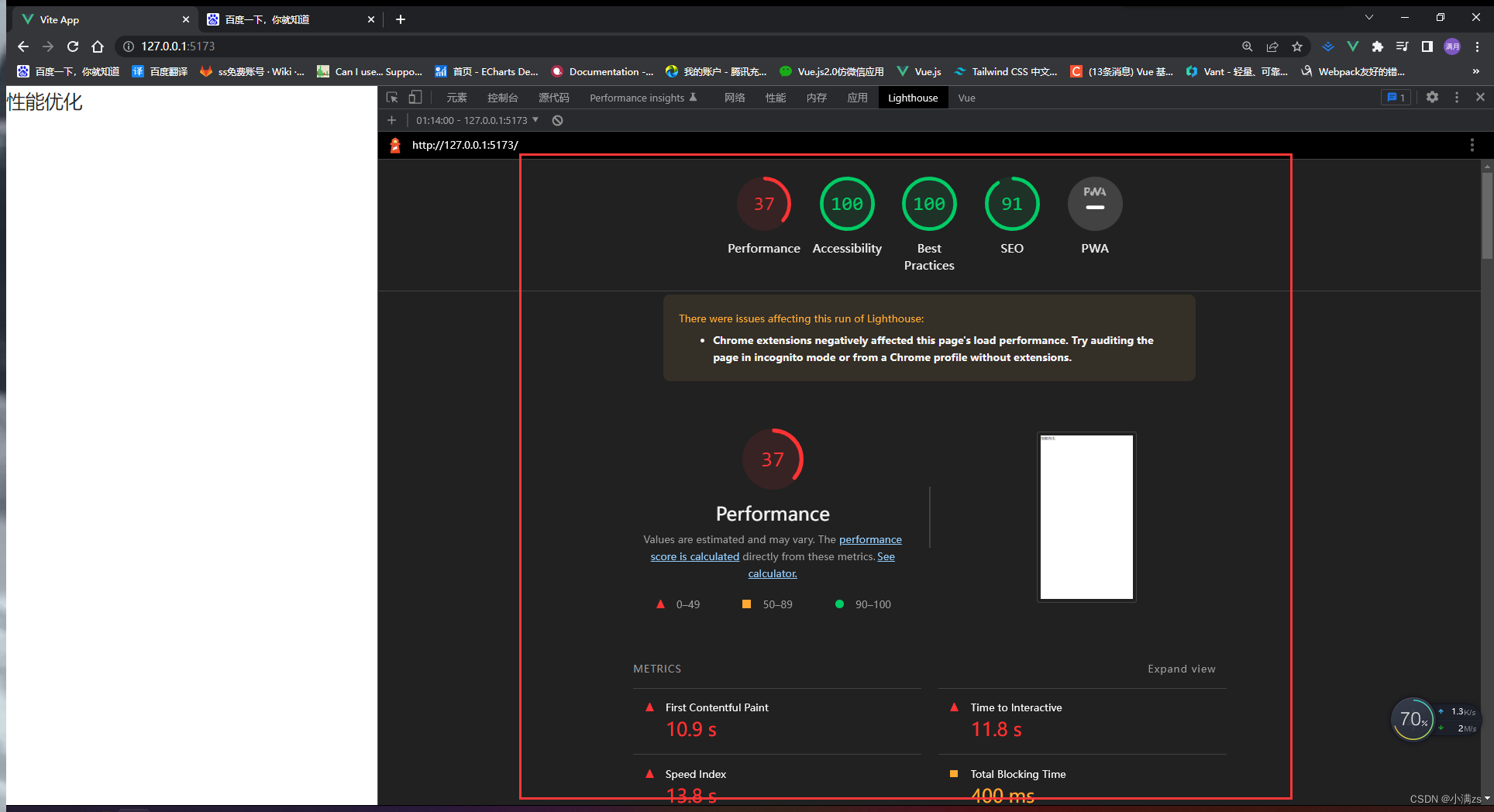Click the site info icon beside the URL
This screenshot has width=1494, height=812.
[129, 46]
